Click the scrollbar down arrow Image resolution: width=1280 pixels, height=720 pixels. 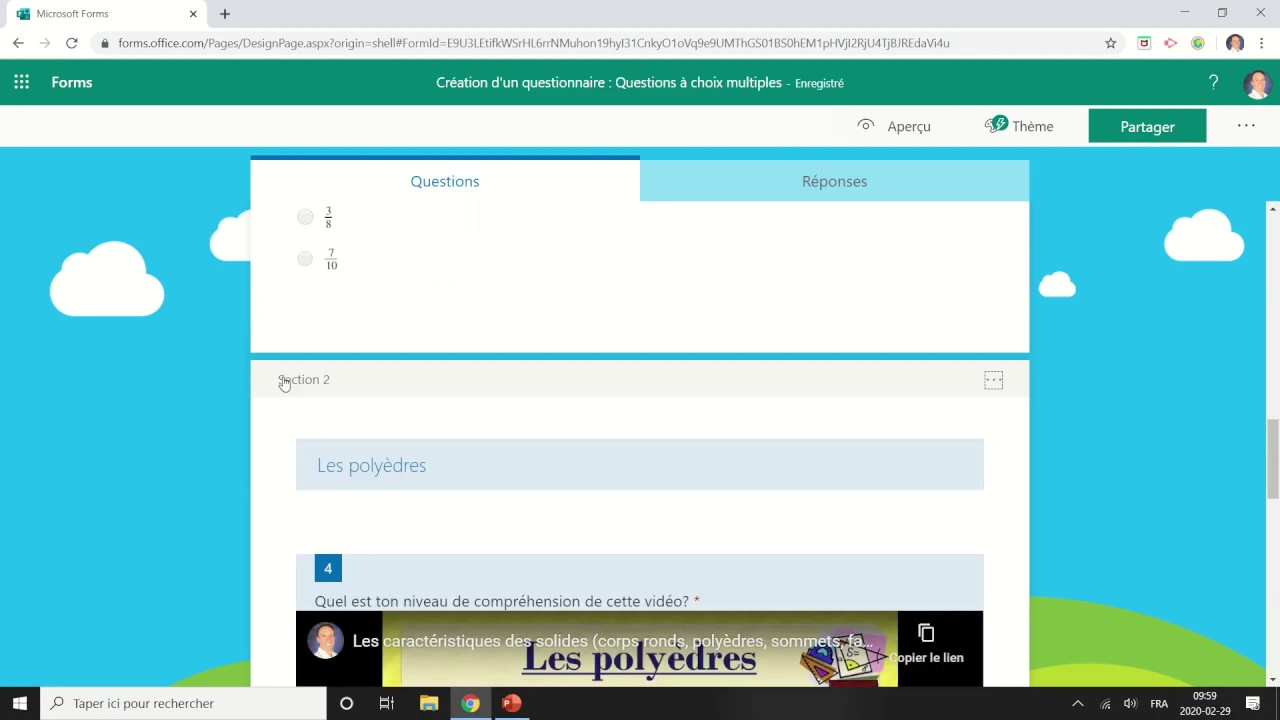tap(1273, 680)
